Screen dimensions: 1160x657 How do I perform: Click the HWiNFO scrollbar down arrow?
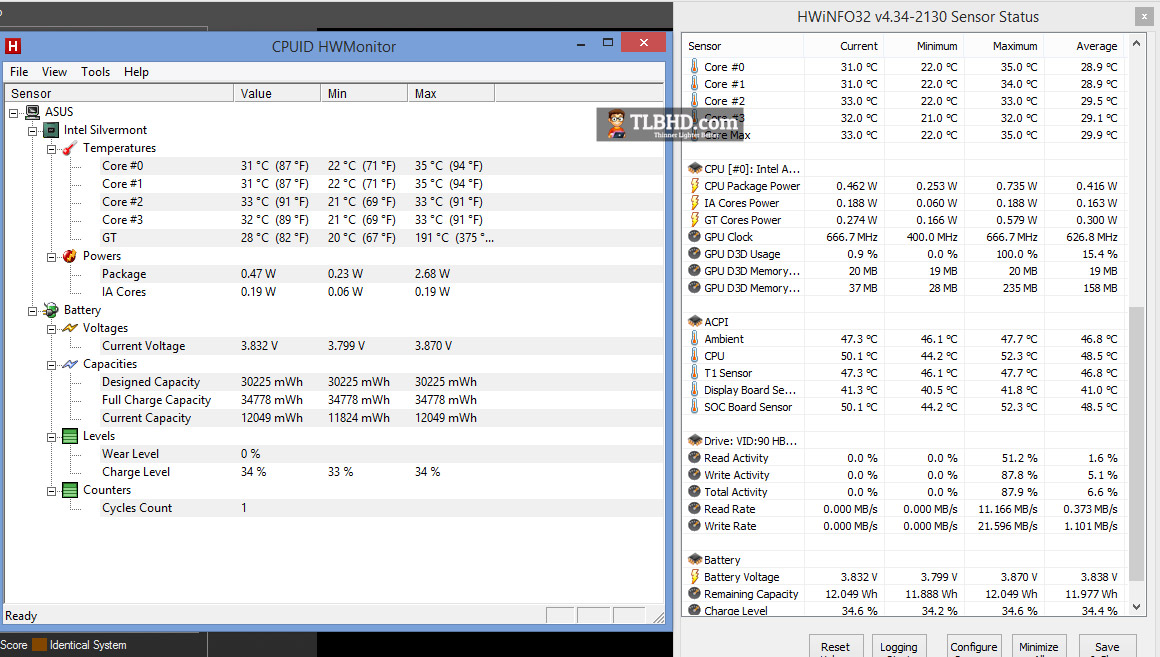[1137, 607]
